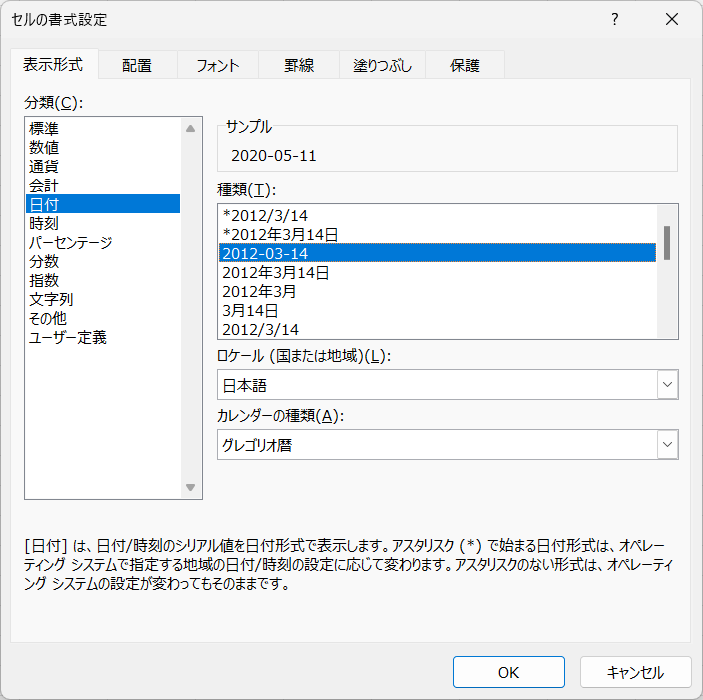The height and width of the screenshot is (700, 703).
Task: Select 数値 in the category list
Action: 103,148
